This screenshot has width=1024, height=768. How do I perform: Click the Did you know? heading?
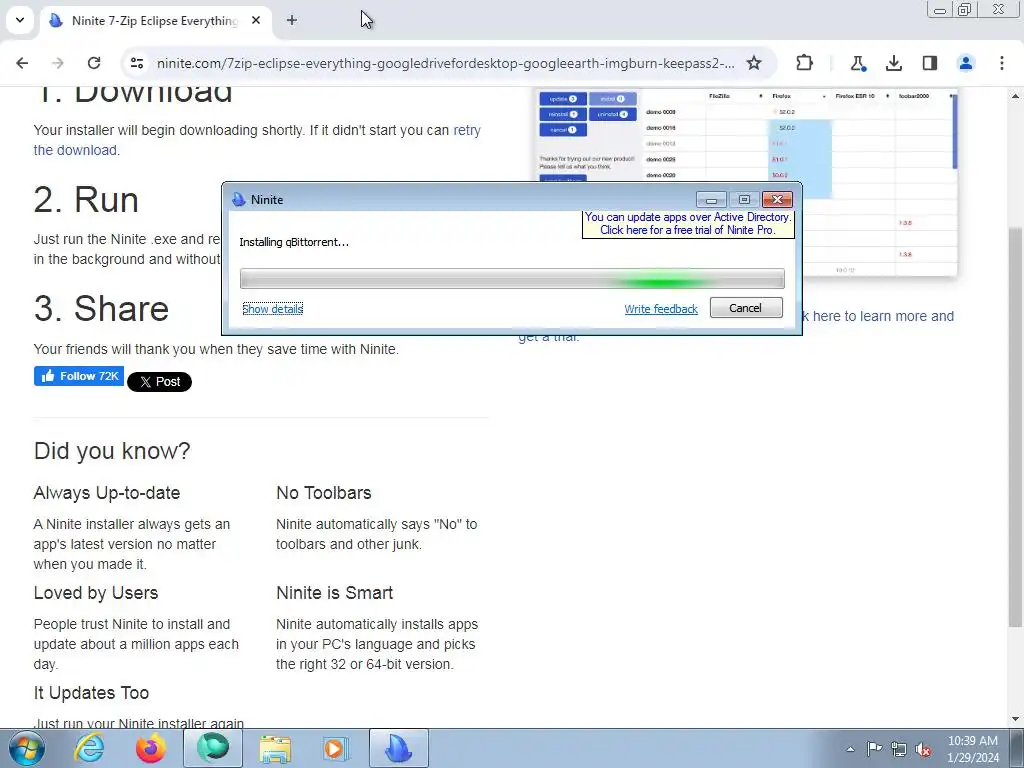[x=112, y=451]
